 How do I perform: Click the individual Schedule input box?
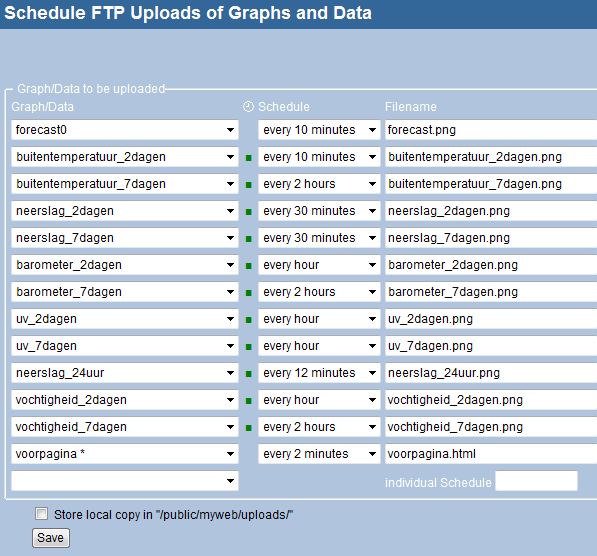pyautogui.click(x=536, y=481)
